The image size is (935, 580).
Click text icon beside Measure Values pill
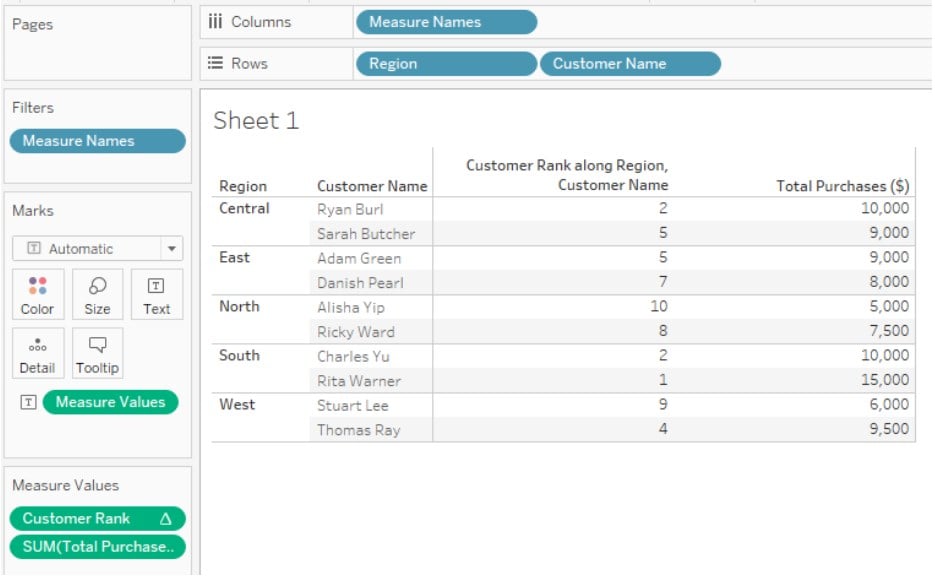point(28,402)
